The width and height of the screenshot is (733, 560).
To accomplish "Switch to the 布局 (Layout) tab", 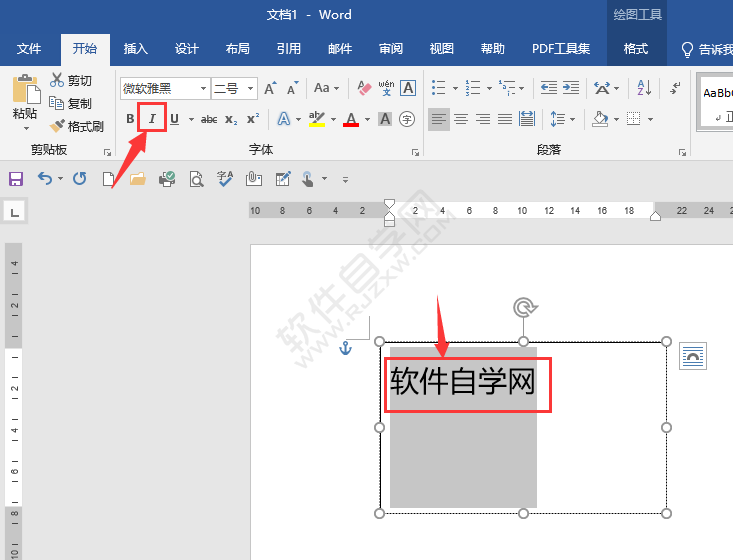I will 237,49.
